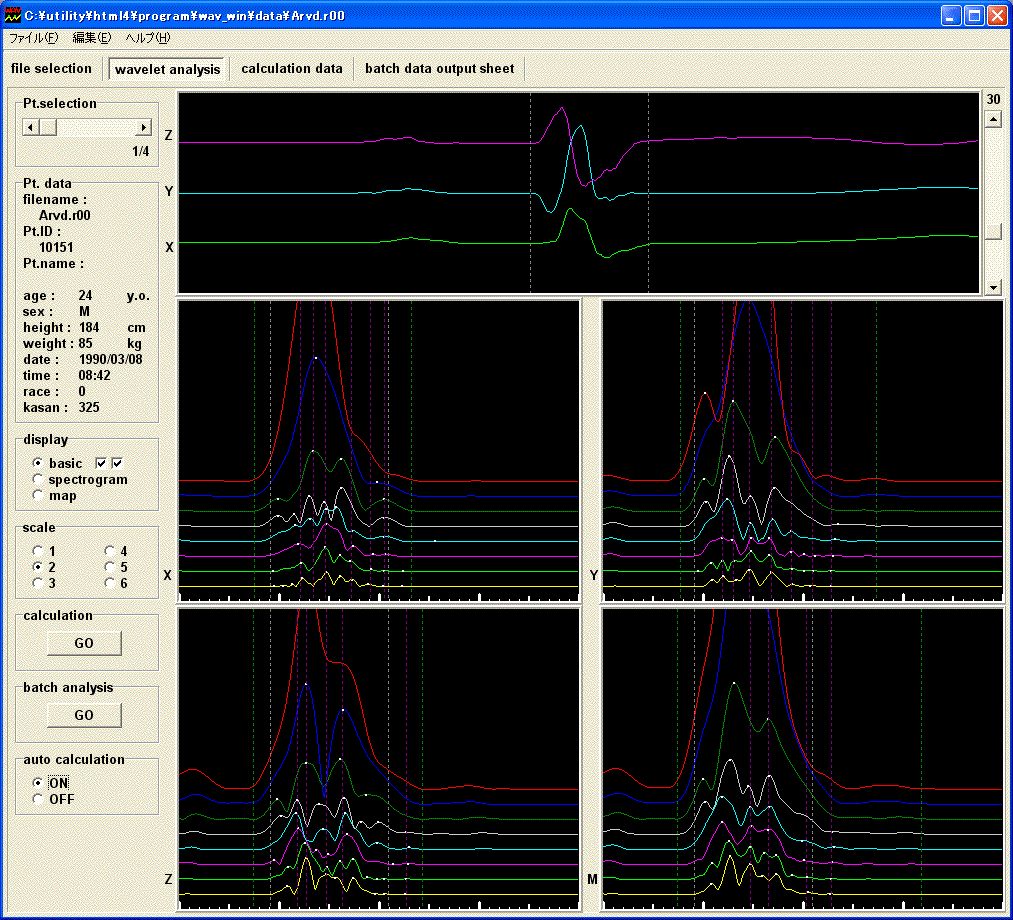Viewport: 1013px width, 920px height.
Task: Open the ファイル(F) menu
Action: (x=33, y=38)
